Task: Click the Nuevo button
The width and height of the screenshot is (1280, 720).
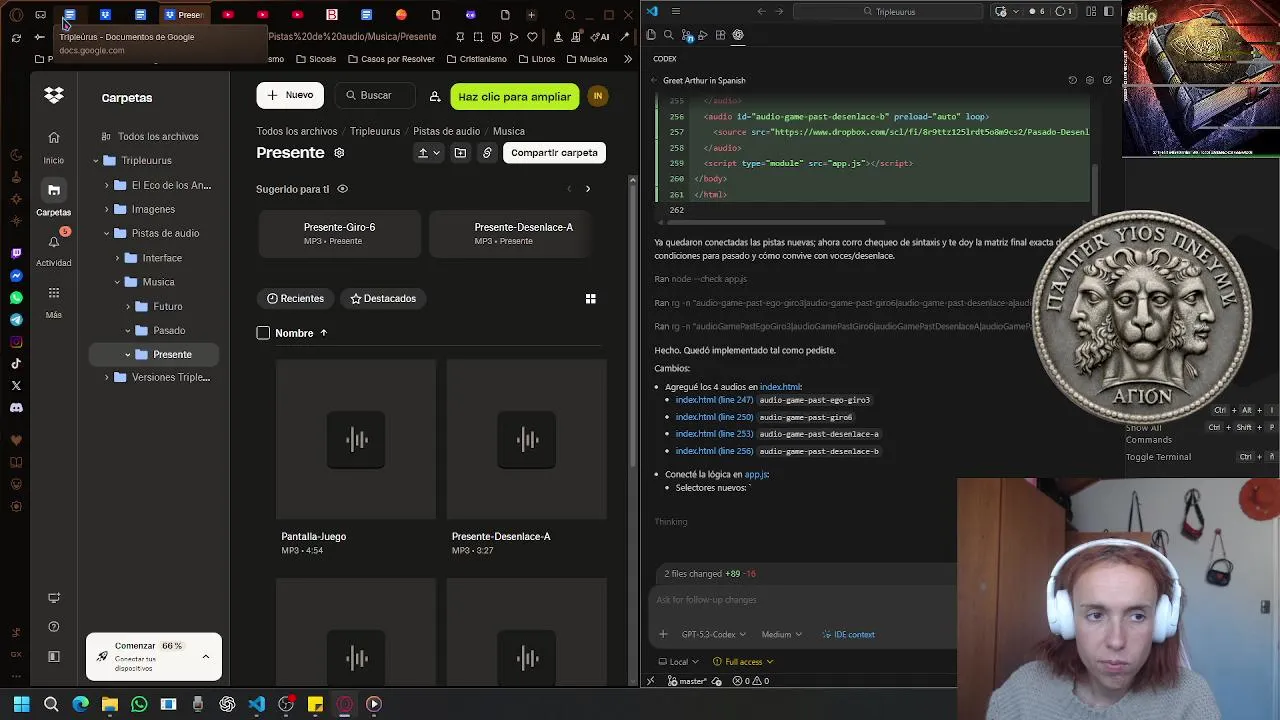Action: (290, 95)
